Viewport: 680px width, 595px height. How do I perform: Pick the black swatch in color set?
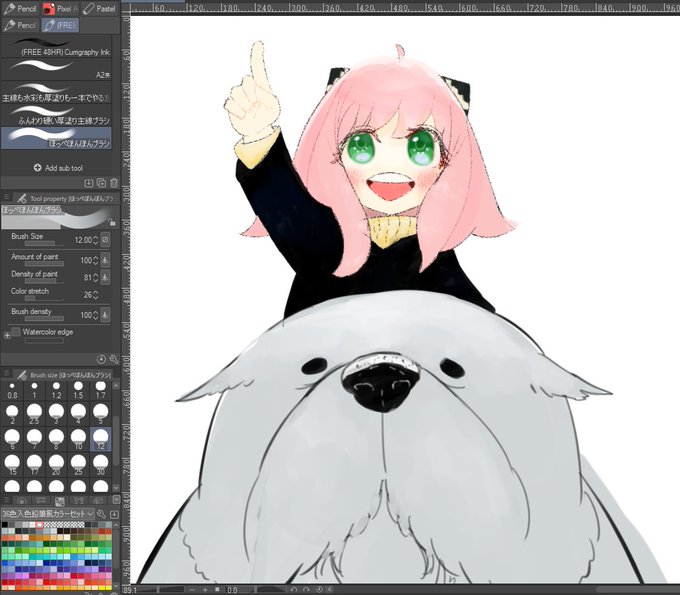pos(4,525)
